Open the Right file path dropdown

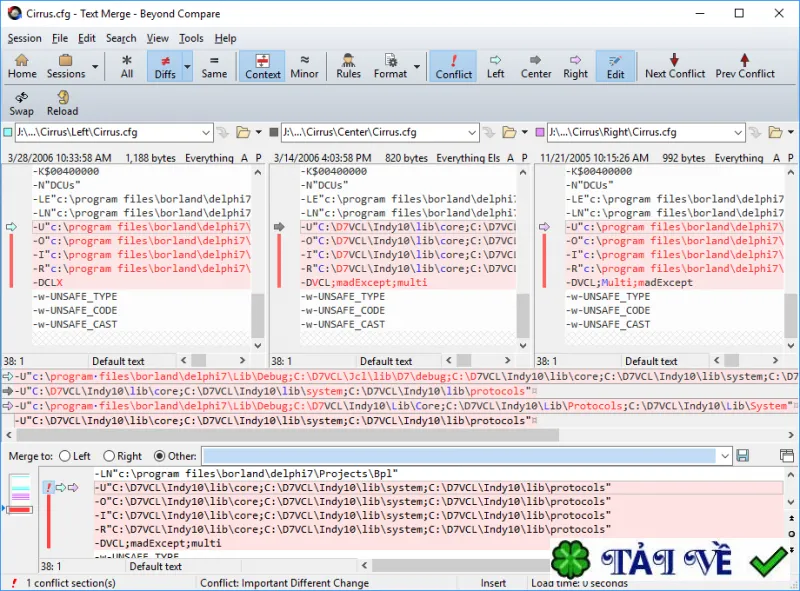[738, 133]
